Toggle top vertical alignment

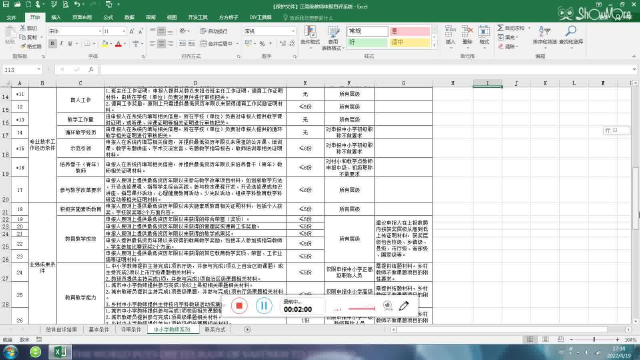tap(152, 31)
